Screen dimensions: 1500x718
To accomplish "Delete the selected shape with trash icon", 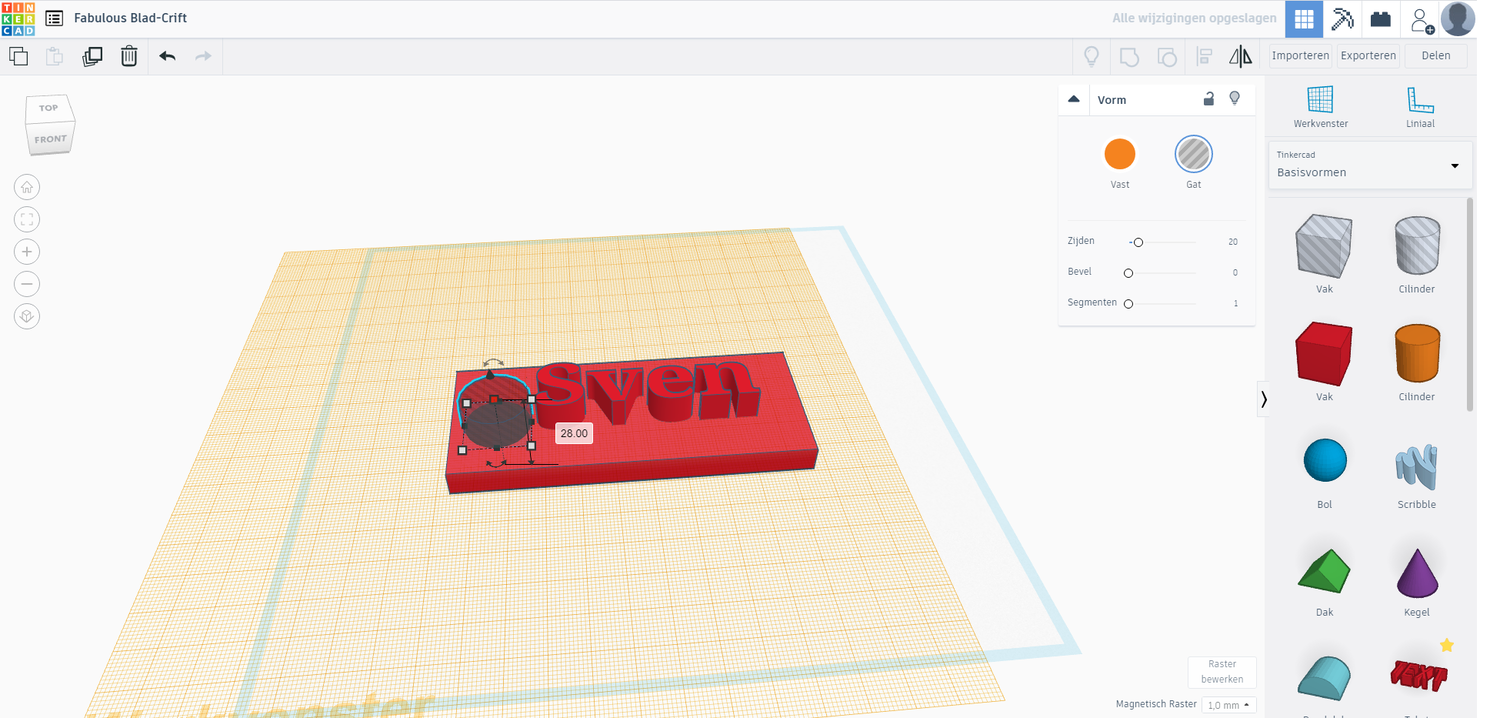I will tap(129, 56).
